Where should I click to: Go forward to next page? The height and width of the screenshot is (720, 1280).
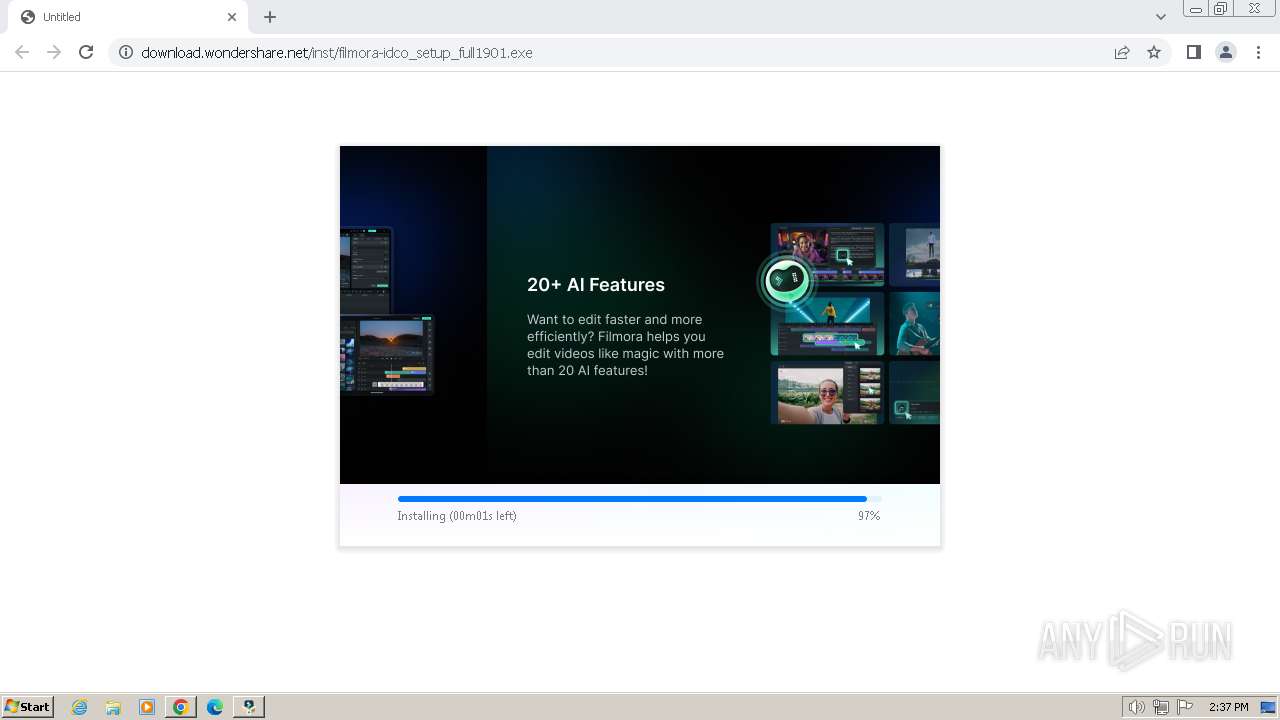pyautogui.click(x=54, y=52)
